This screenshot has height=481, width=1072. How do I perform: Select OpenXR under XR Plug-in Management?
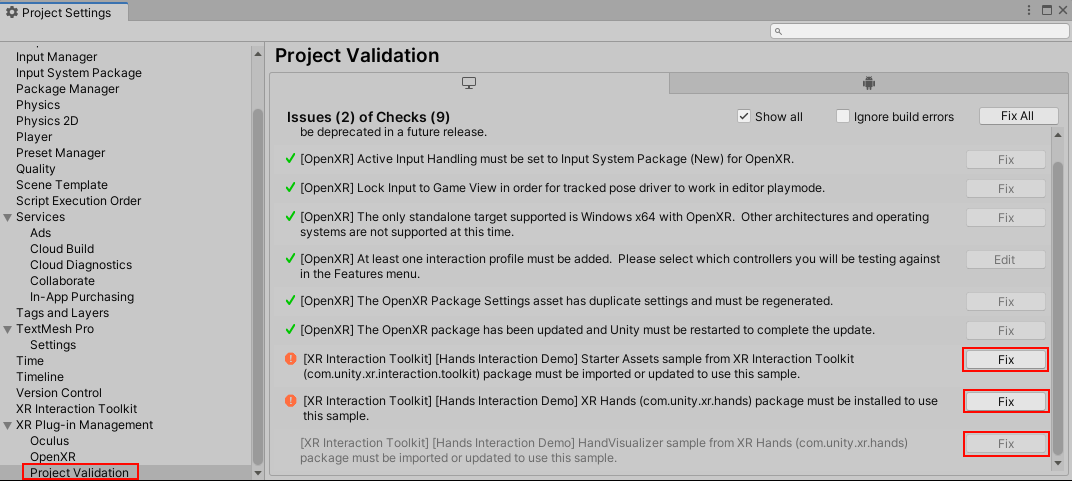coord(52,457)
